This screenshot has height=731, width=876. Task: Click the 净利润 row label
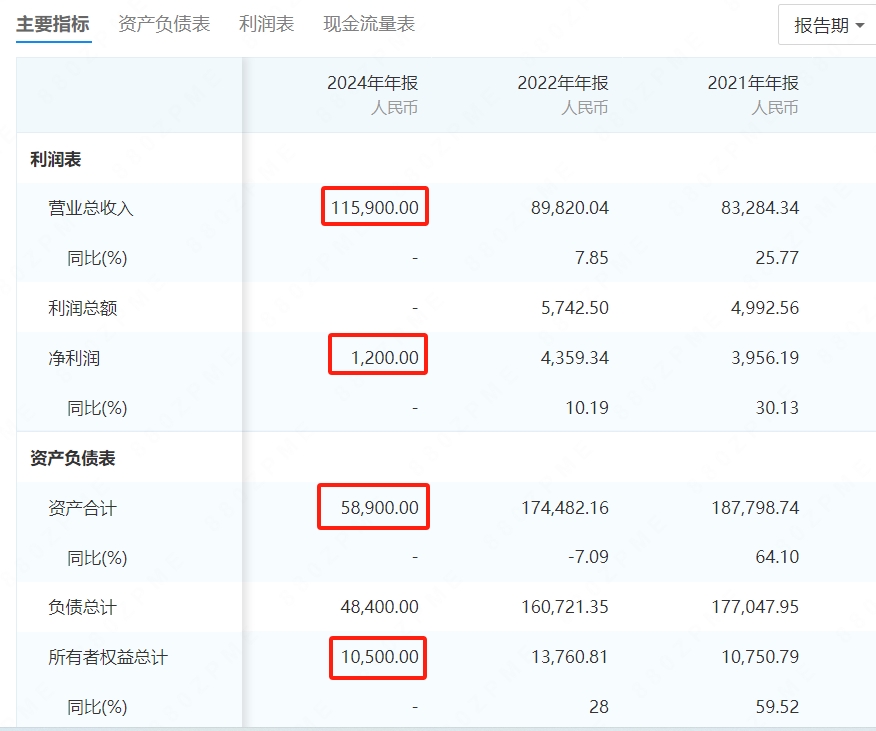74,358
